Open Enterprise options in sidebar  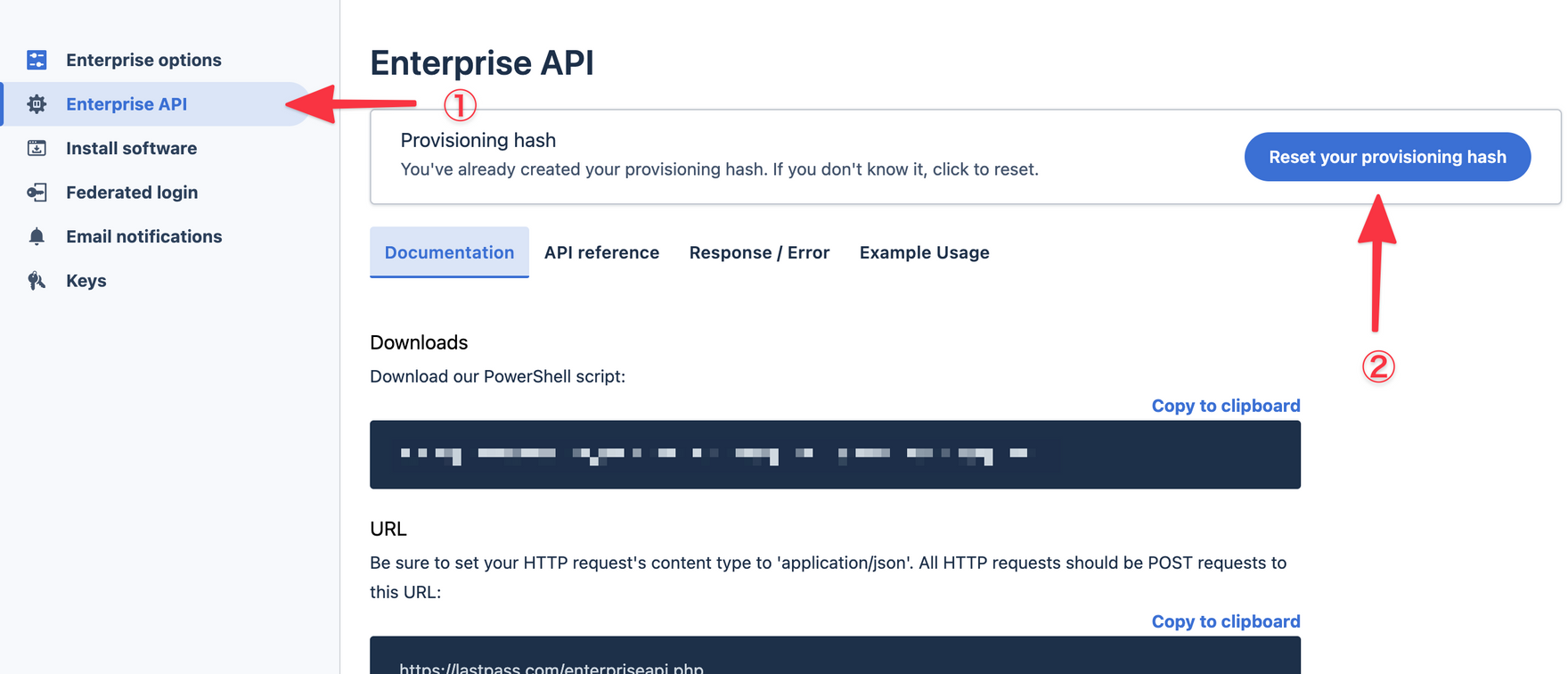(x=143, y=60)
